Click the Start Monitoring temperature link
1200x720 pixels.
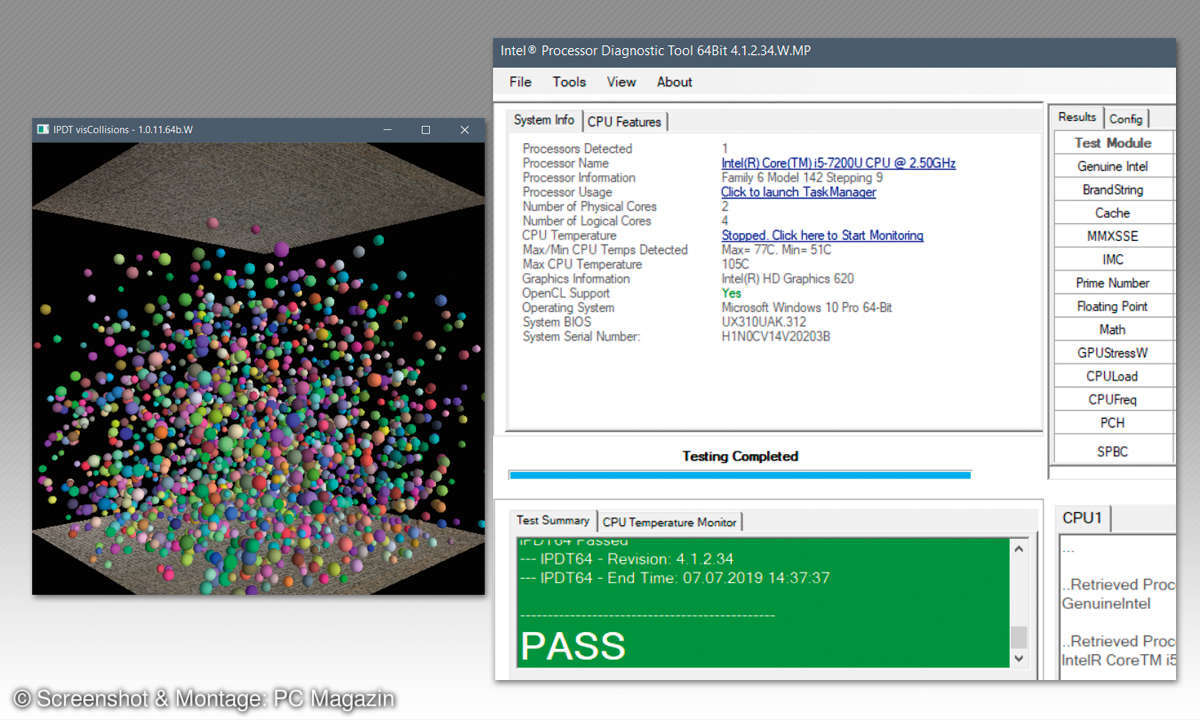(x=822, y=235)
